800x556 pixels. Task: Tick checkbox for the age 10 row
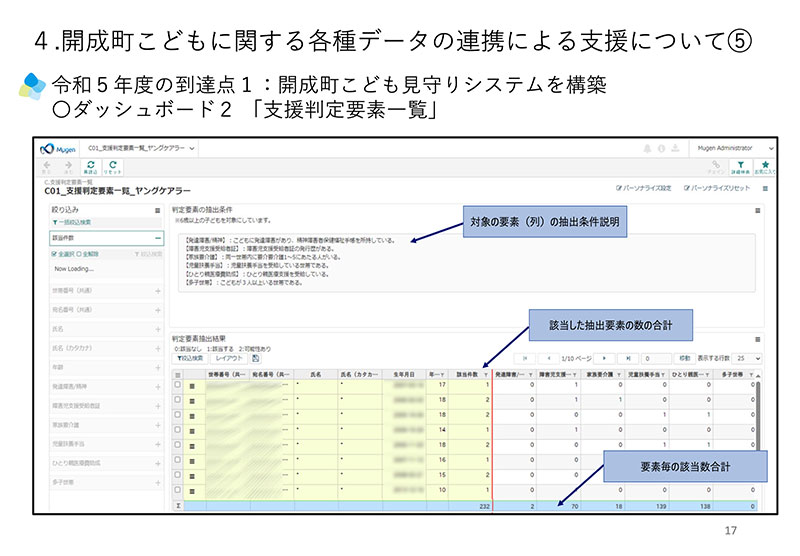[x=178, y=490]
